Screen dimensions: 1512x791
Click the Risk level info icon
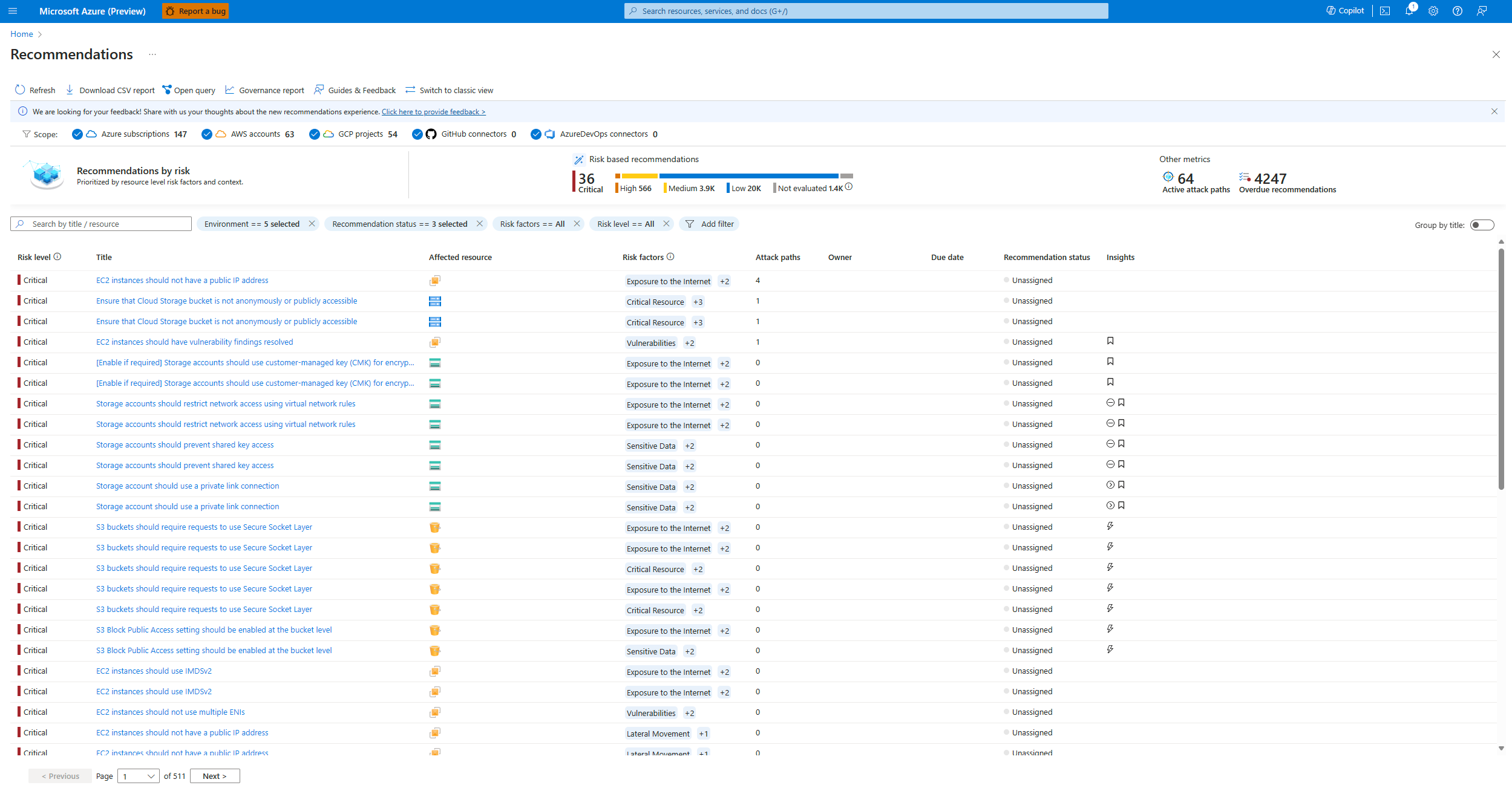pyautogui.click(x=57, y=257)
